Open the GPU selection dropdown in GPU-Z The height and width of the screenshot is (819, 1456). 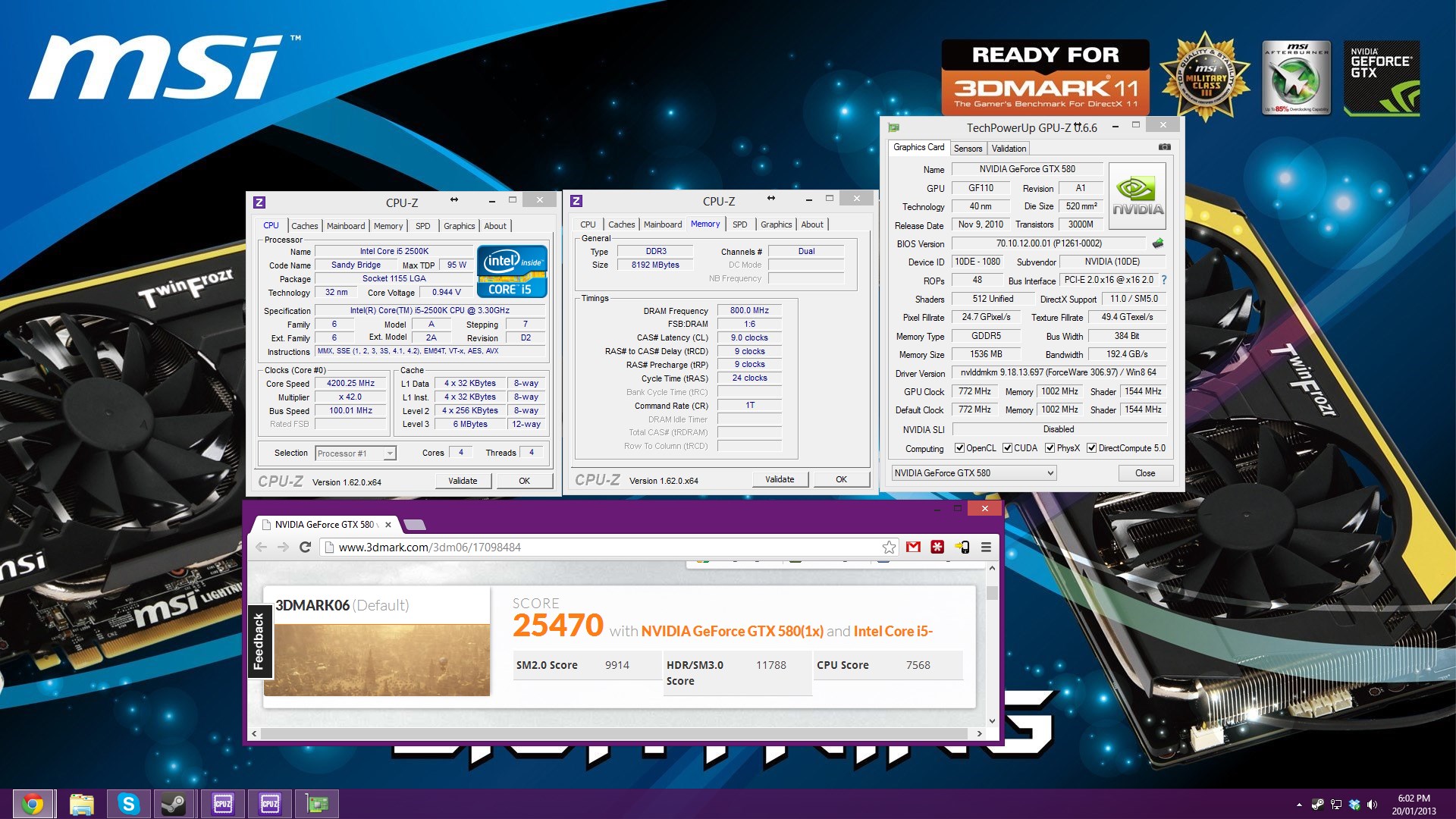[974, 473]
